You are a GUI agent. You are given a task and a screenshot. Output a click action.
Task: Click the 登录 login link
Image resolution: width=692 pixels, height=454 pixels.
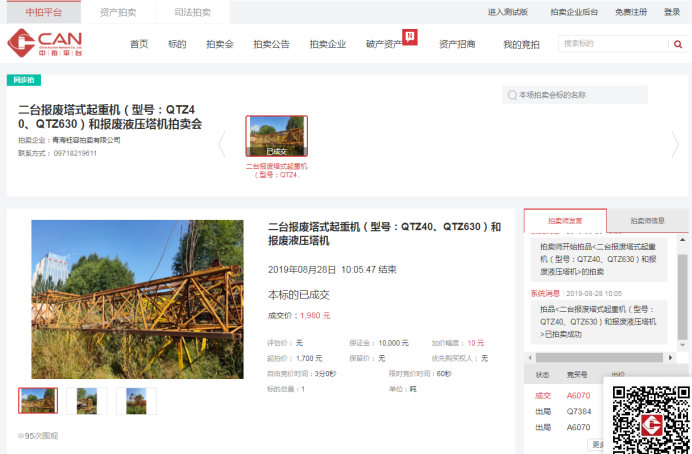pyautogui.click(x=672, y=12)
